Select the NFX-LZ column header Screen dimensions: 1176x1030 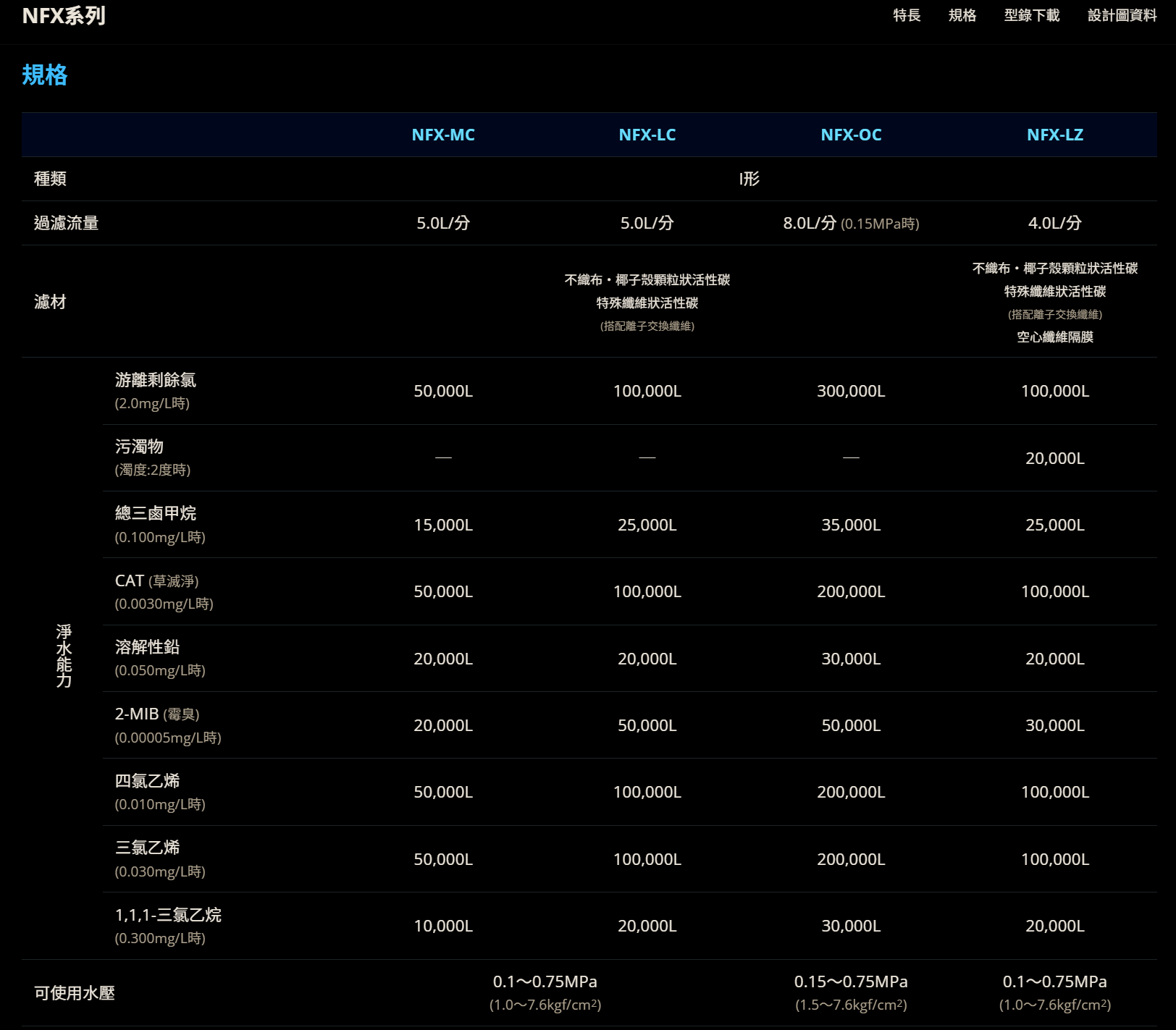[x=1055, y=135]
